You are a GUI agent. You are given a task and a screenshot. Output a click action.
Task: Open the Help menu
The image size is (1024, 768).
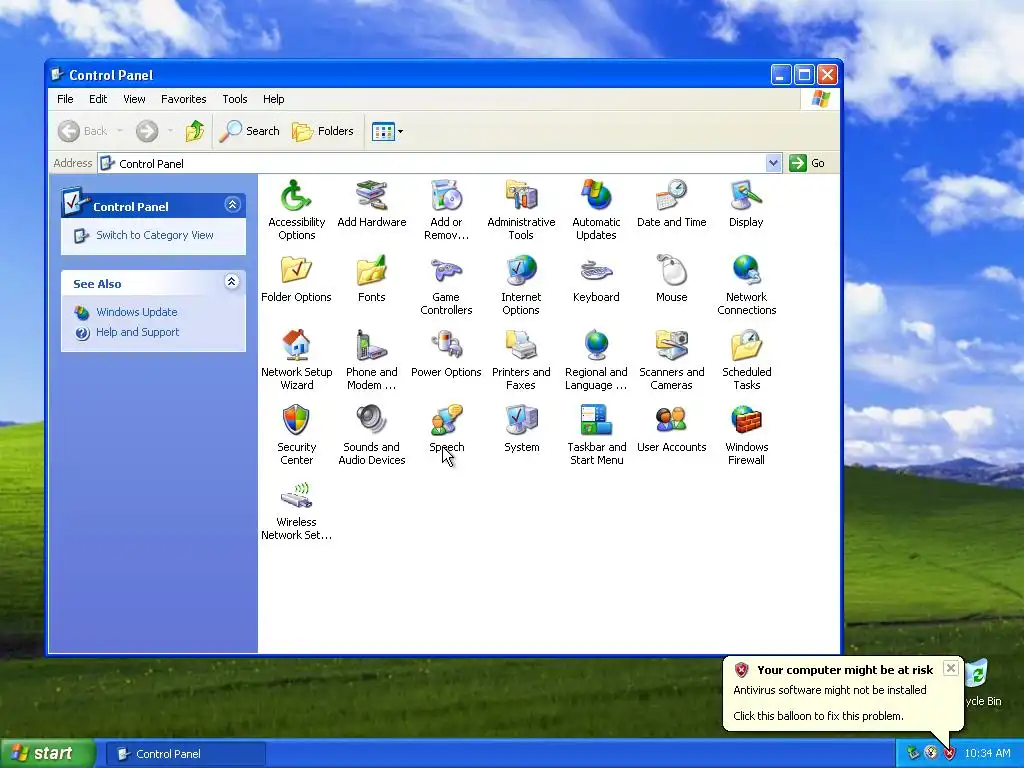(274, 99)
